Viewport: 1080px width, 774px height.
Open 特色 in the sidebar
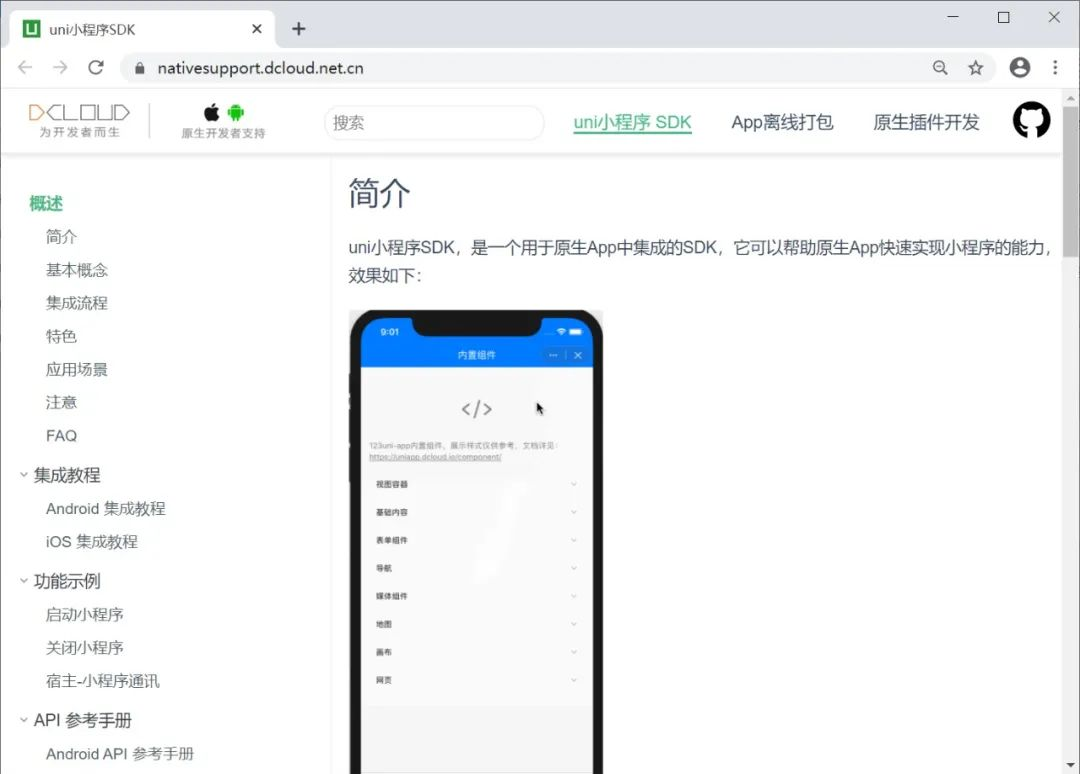coord(61,336)
